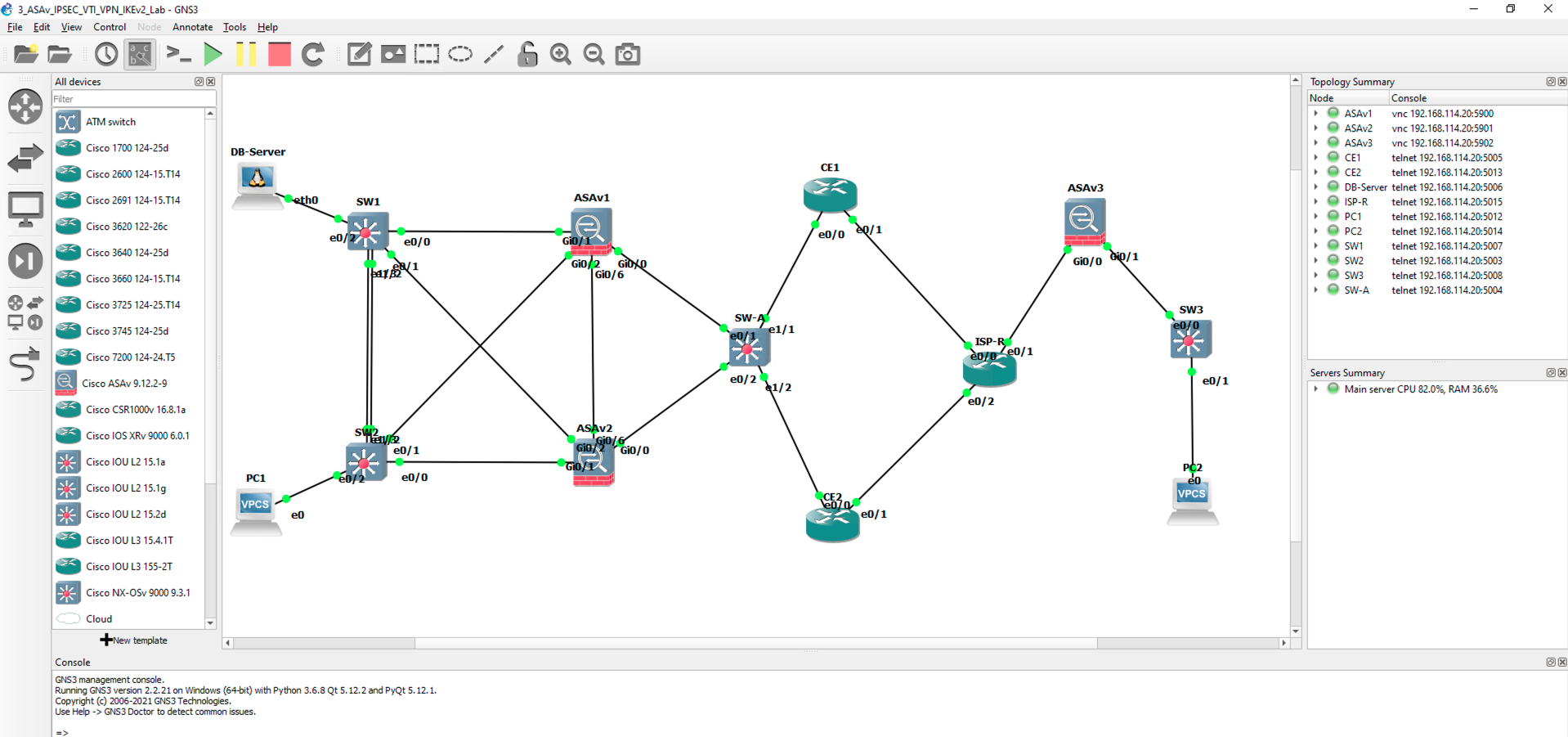Click the canvas horizontal scrollbar
This screenshot has height=737, width=1568.
click(755, 643)
